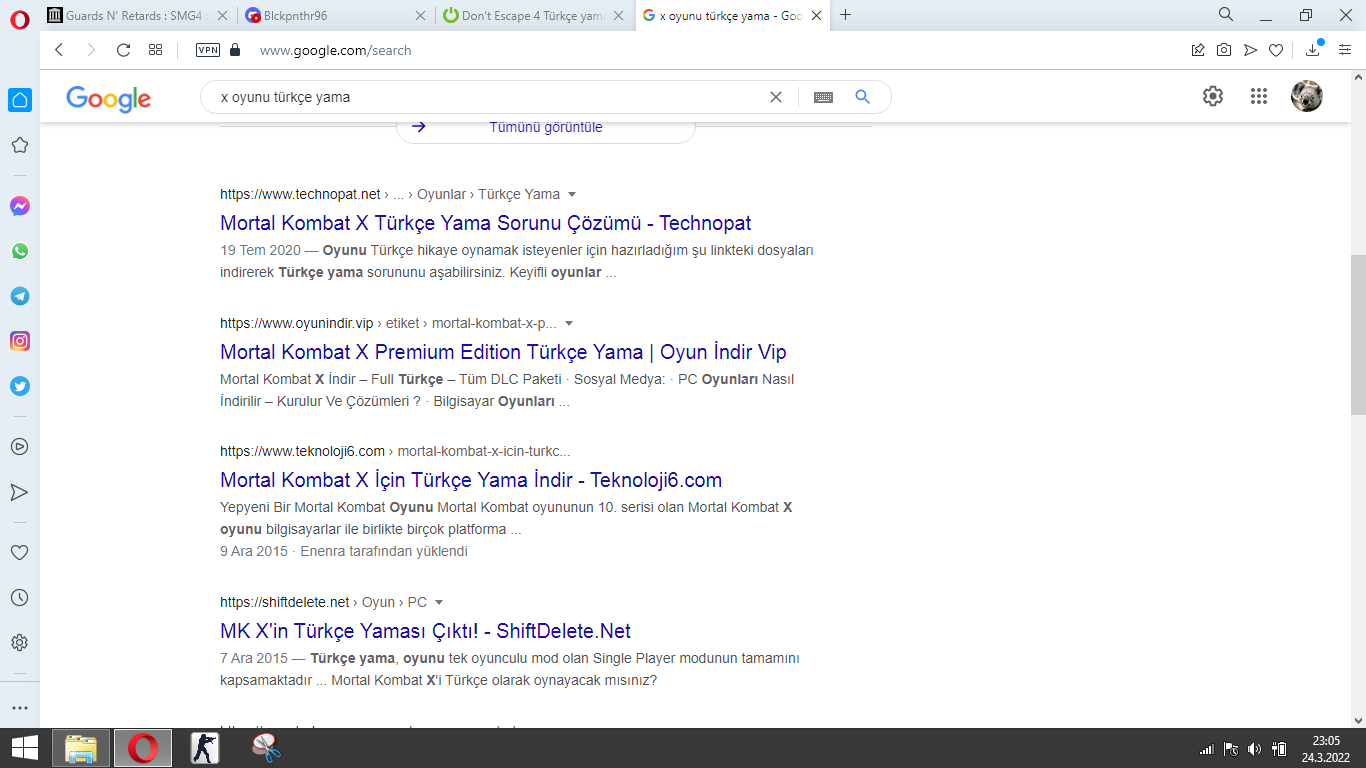This screenshot has height=768, width=1366.
Task: Open the sidebar heart icon
Action: tap(20, 552)
